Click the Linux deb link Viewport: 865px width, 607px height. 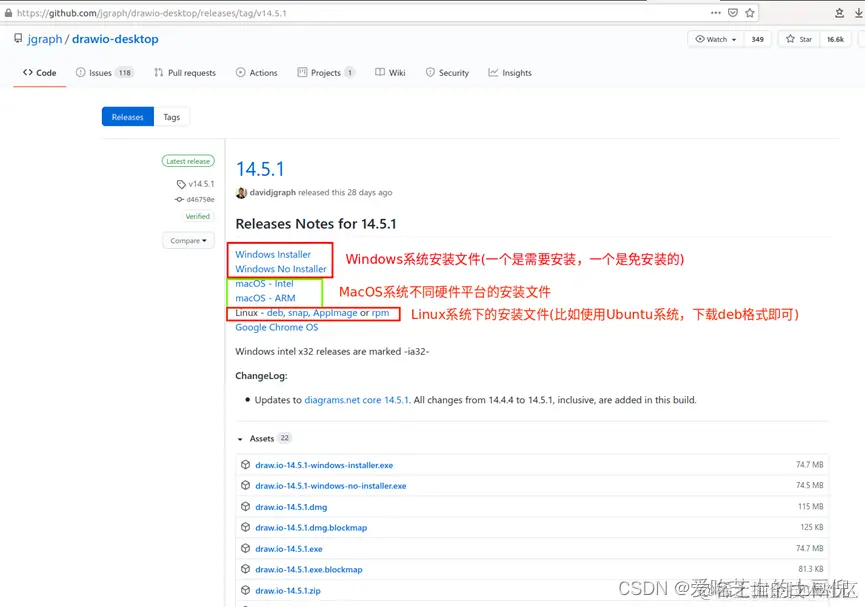(275, 313)
